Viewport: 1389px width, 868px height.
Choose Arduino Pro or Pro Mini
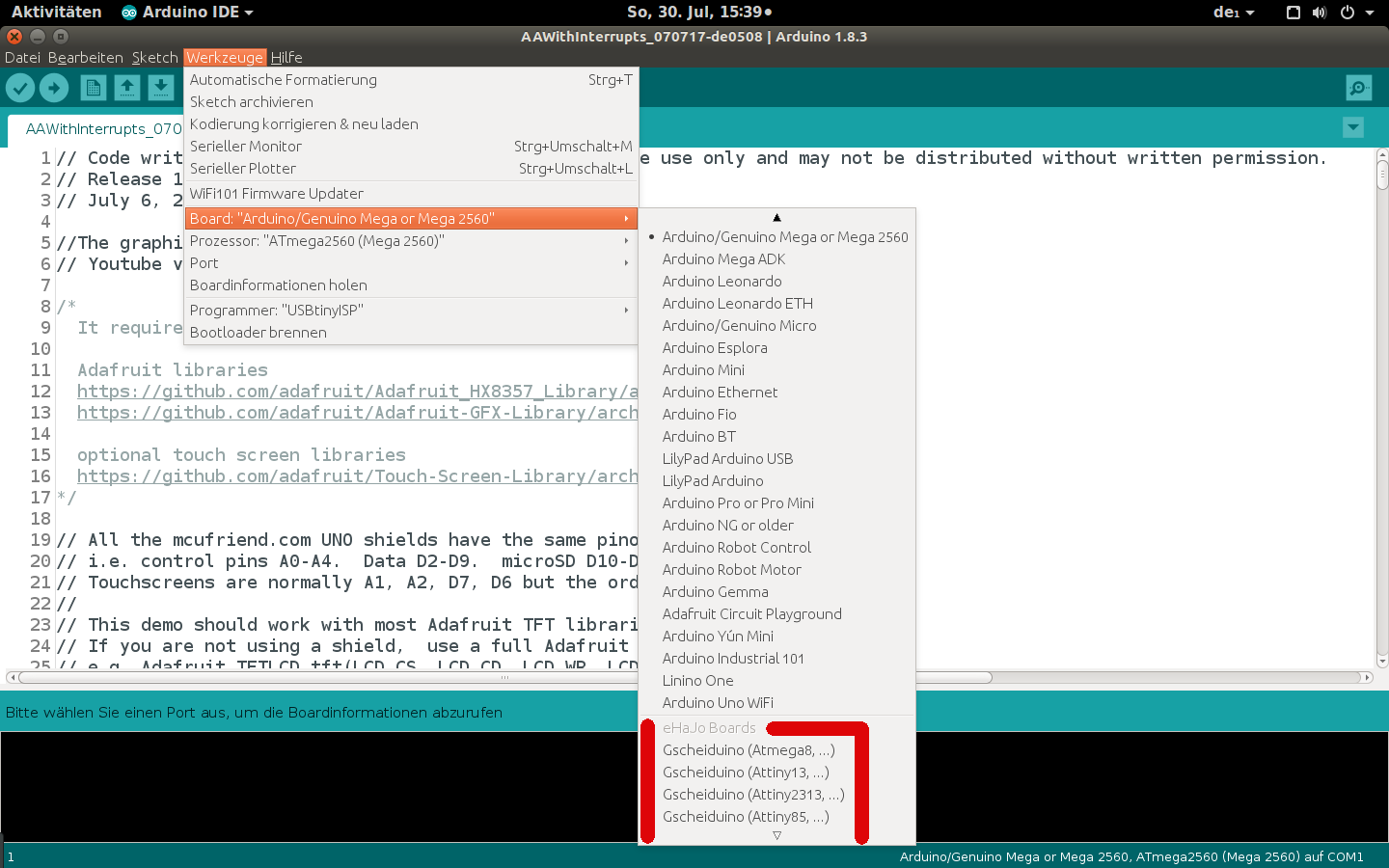click(777, 503)
